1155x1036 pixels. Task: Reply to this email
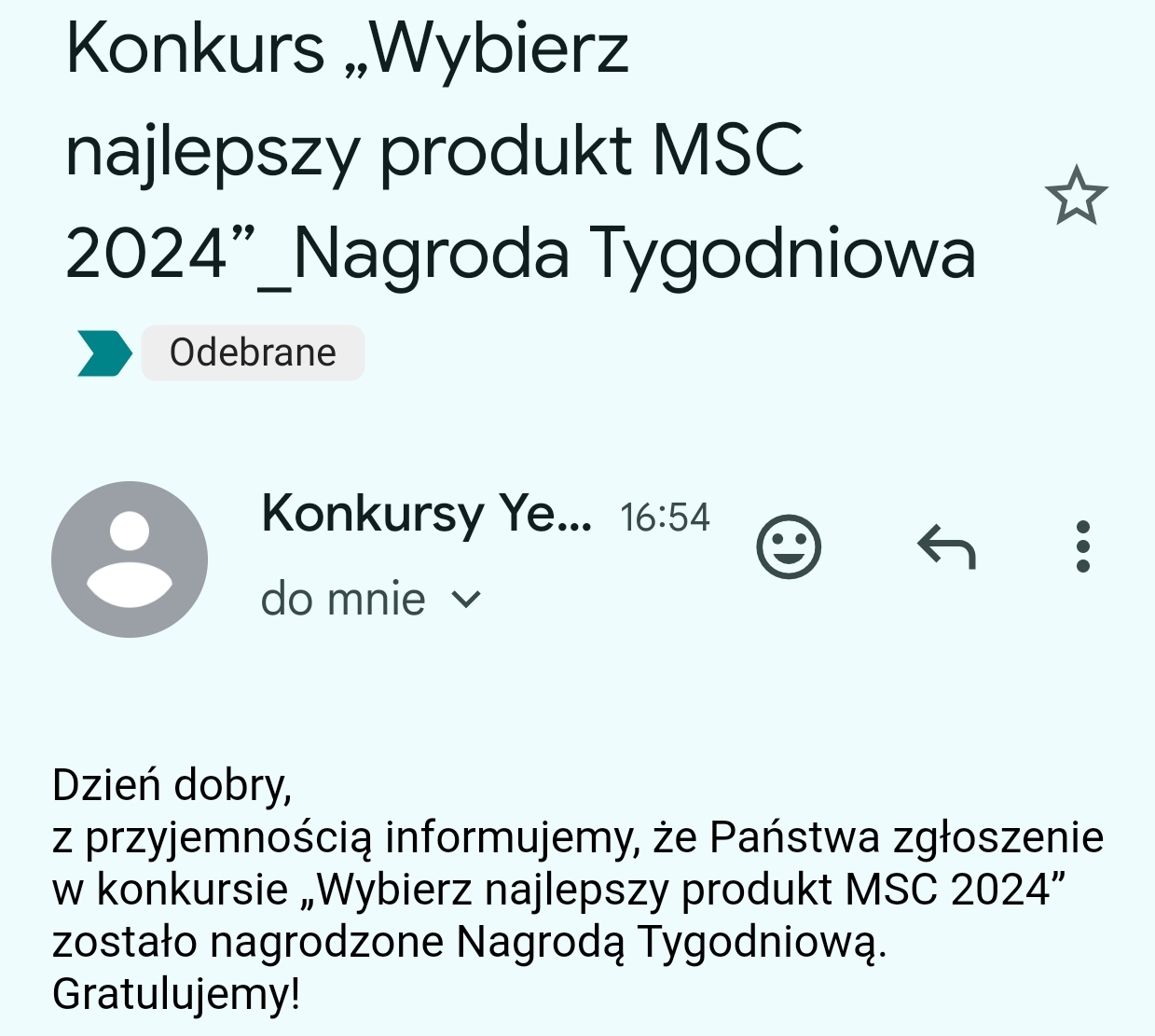pos(946,546)
